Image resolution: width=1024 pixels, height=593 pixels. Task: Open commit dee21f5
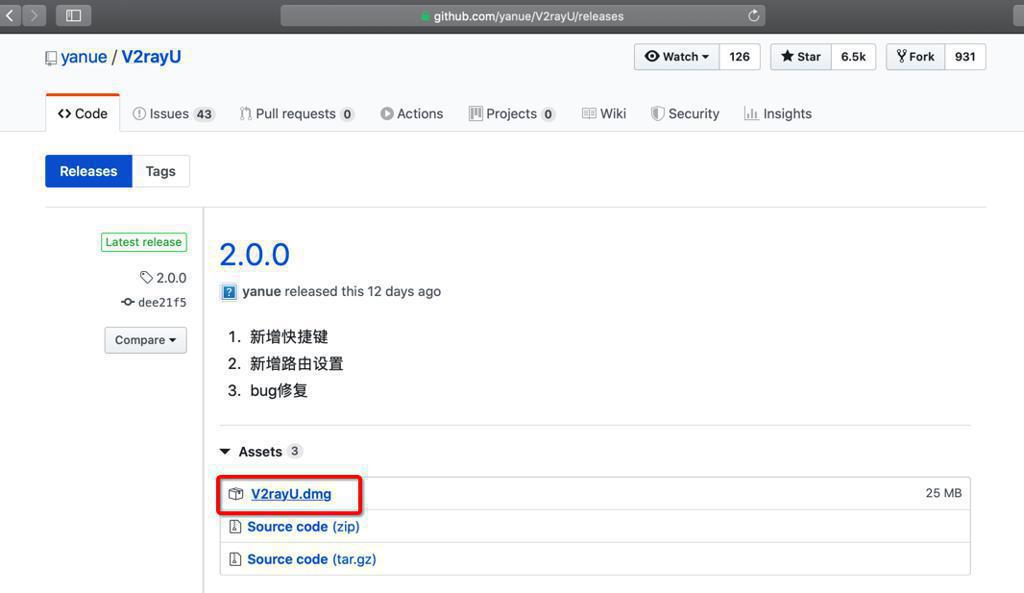coord(154,302)
